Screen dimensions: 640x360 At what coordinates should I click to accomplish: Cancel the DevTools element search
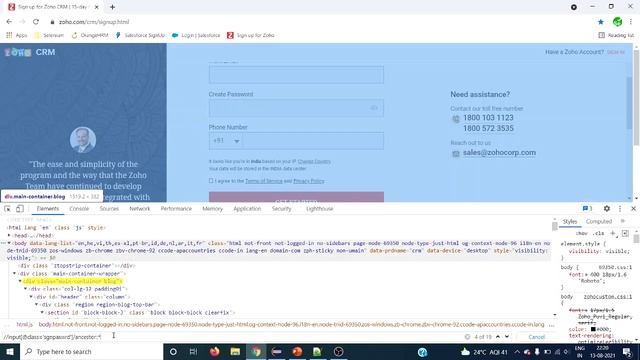pos(536,337)
